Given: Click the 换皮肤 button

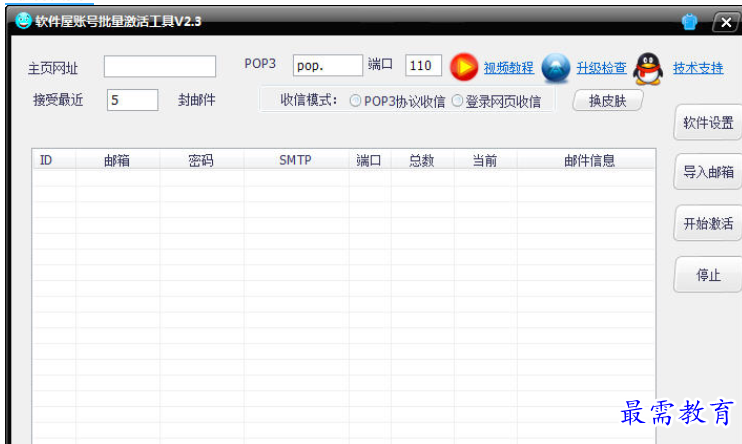Looking at the screenshot, I should (608, 100).
